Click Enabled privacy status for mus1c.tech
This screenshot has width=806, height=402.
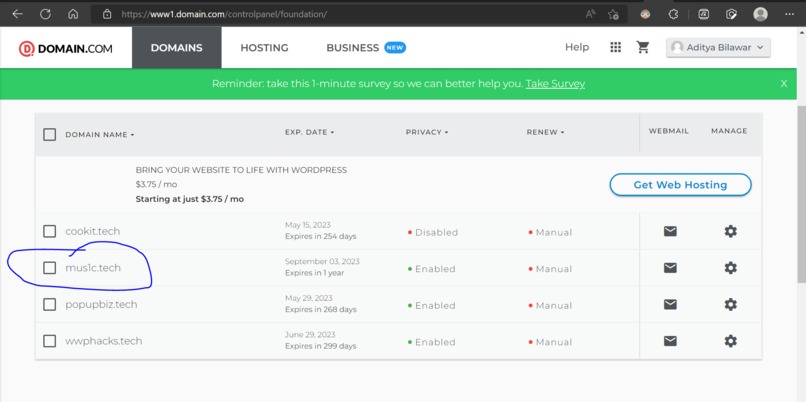431,269
